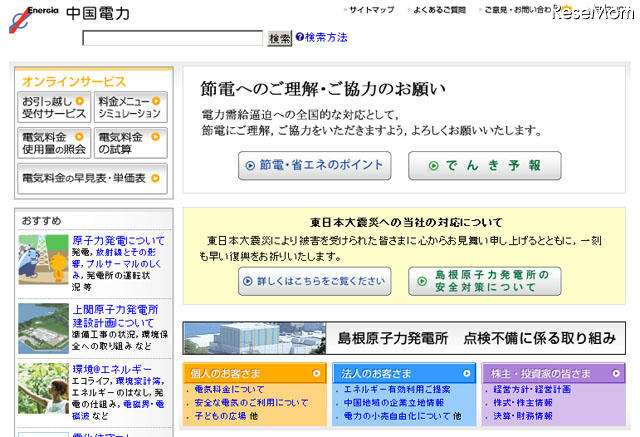Select the 株主・投資家の皆さま tab header

point(553,373)
